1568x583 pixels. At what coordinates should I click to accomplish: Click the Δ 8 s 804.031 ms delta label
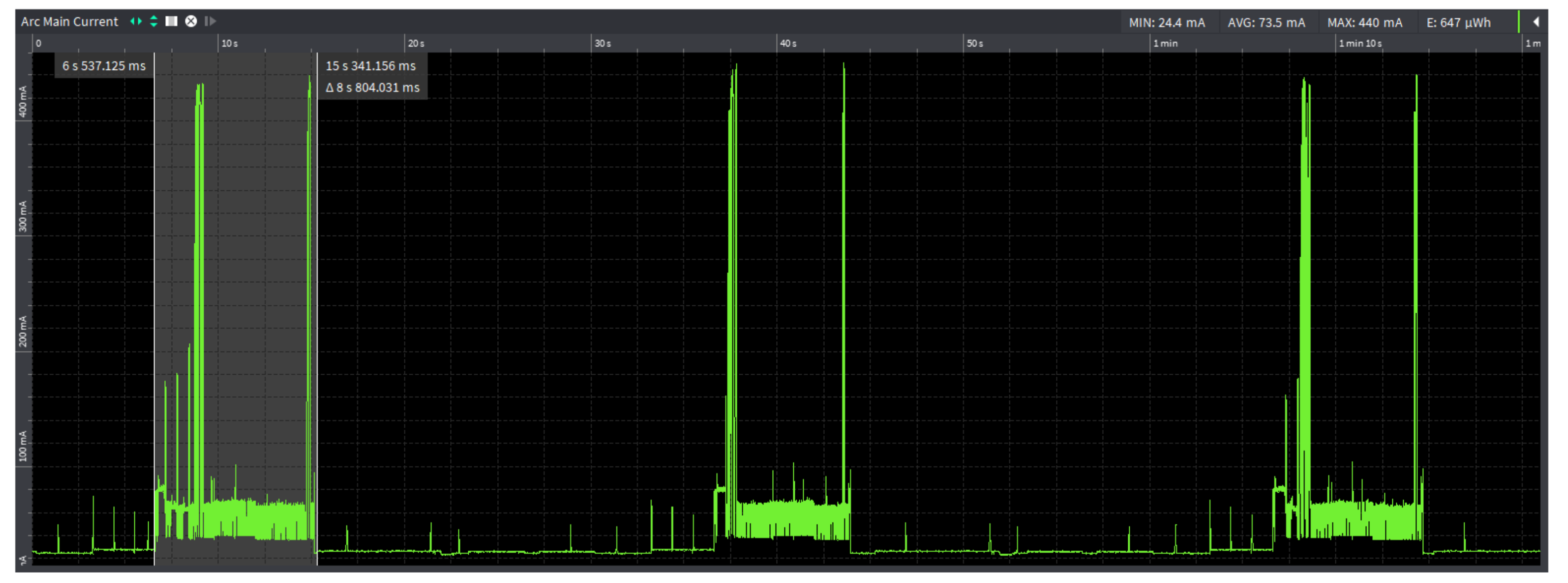372,87
